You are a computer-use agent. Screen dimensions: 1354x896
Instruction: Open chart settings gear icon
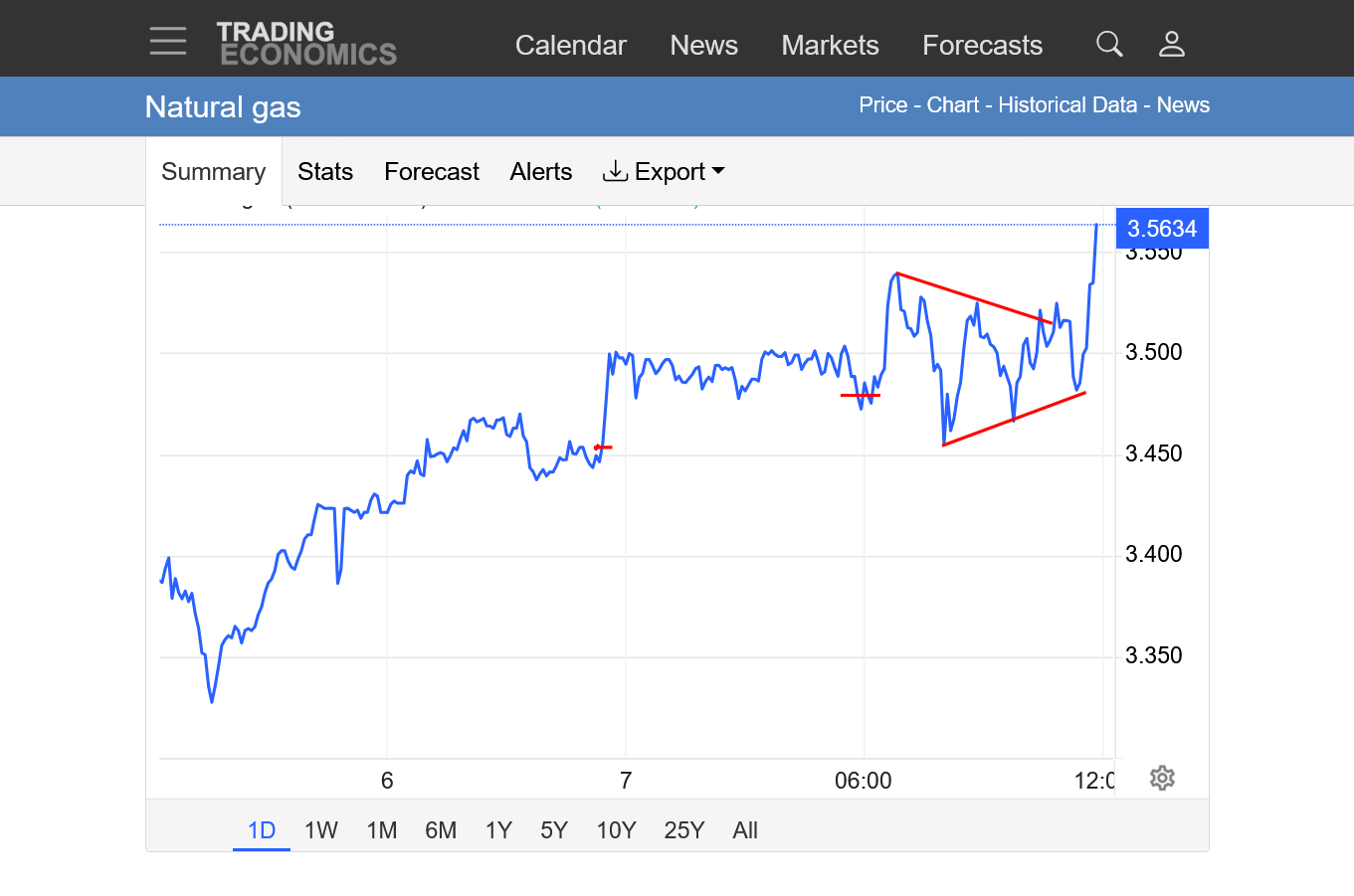tap(1162, 778)
